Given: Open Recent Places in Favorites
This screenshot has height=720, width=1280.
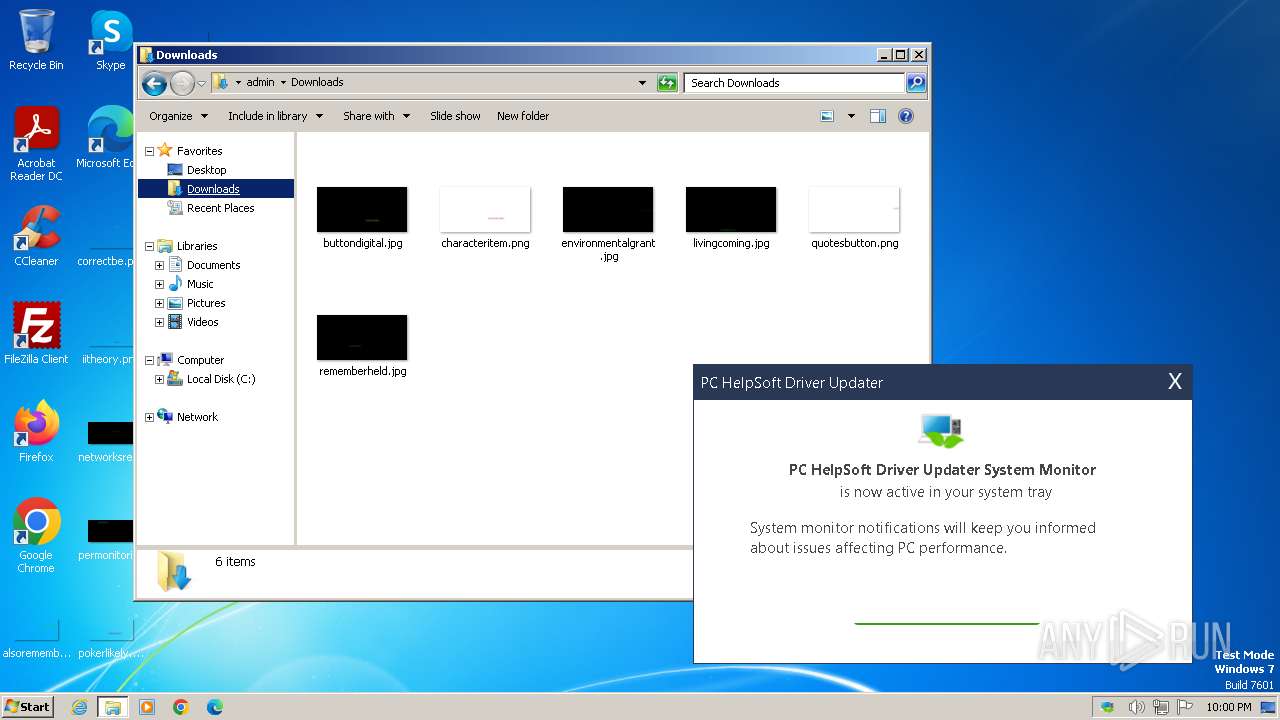Looking at the screenshot, I should coord(220,208).
